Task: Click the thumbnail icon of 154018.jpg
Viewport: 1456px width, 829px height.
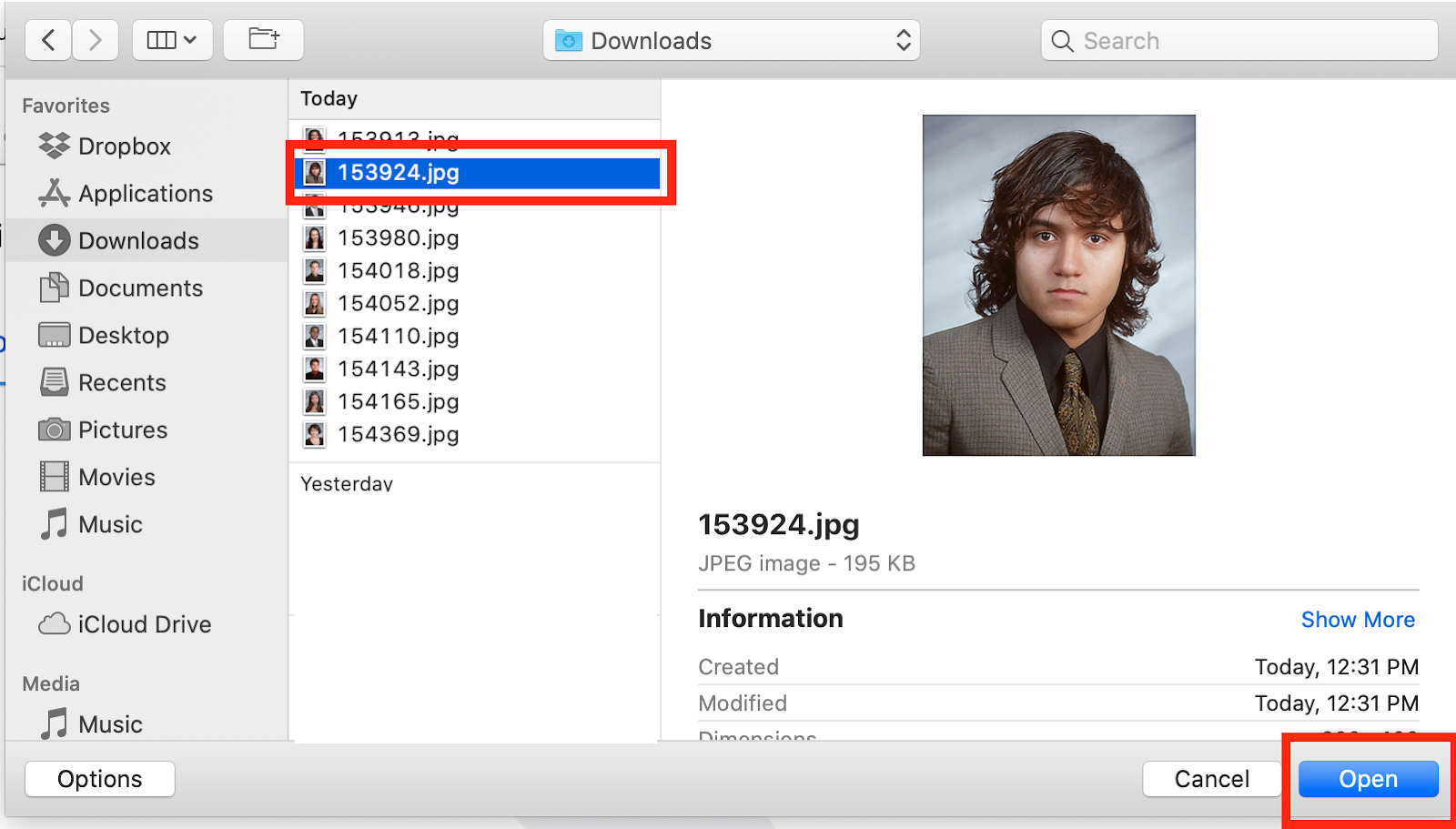Action: (315, 271)
